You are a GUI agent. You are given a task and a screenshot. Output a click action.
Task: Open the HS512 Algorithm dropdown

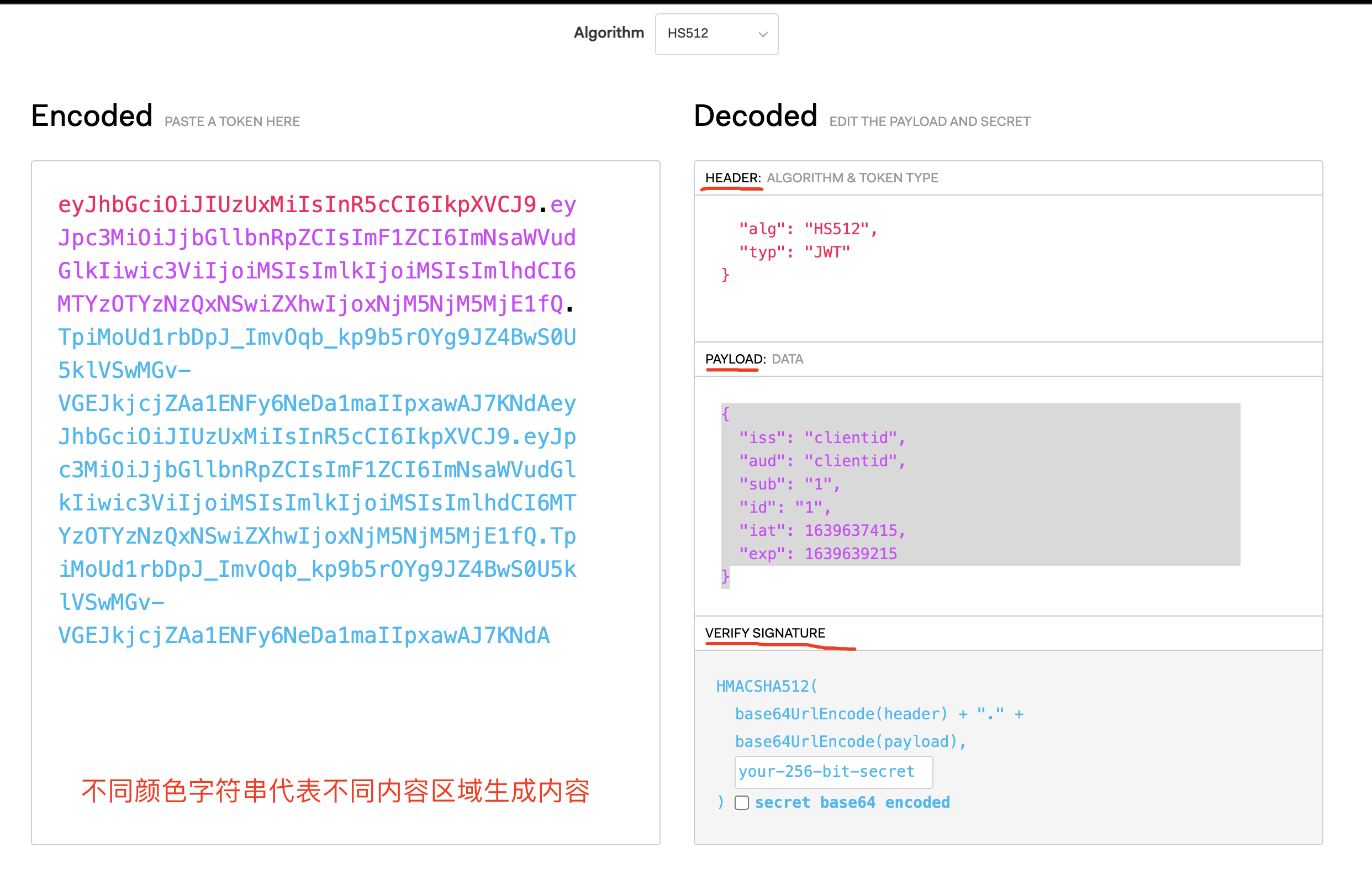point(715,34)
